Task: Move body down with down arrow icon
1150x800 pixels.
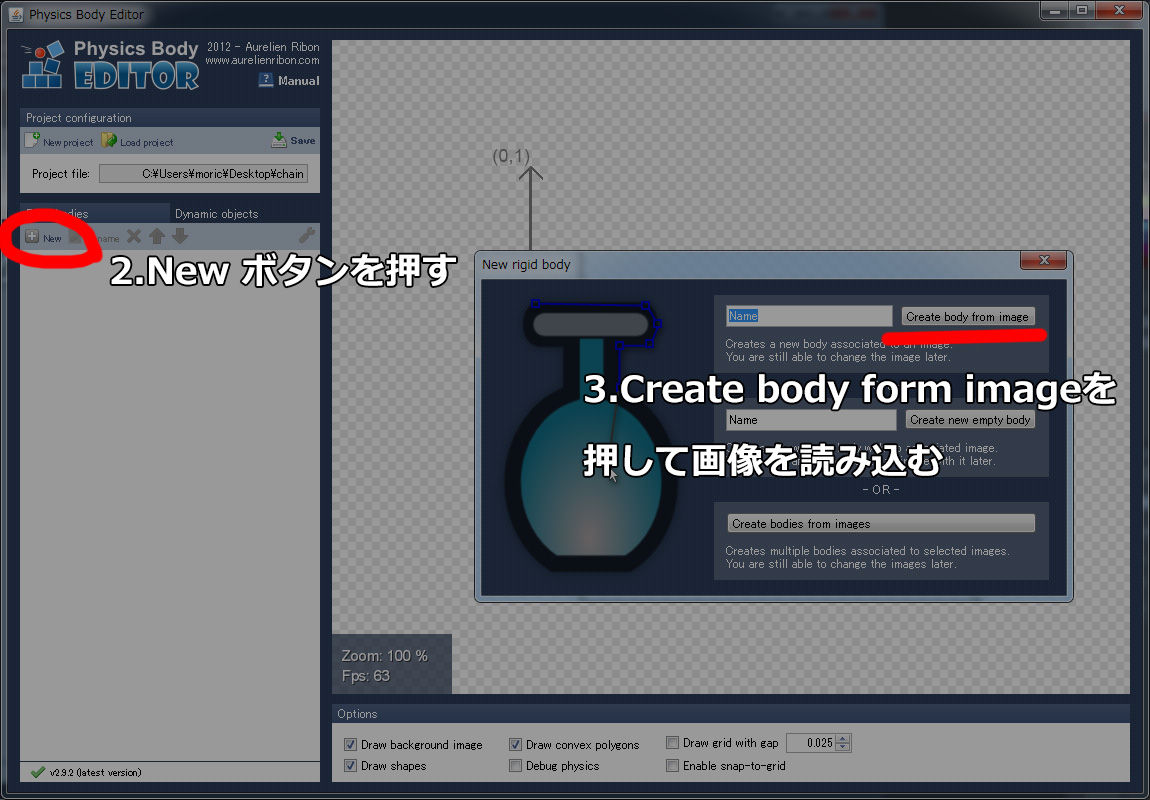Action: (x=180, y=236)
